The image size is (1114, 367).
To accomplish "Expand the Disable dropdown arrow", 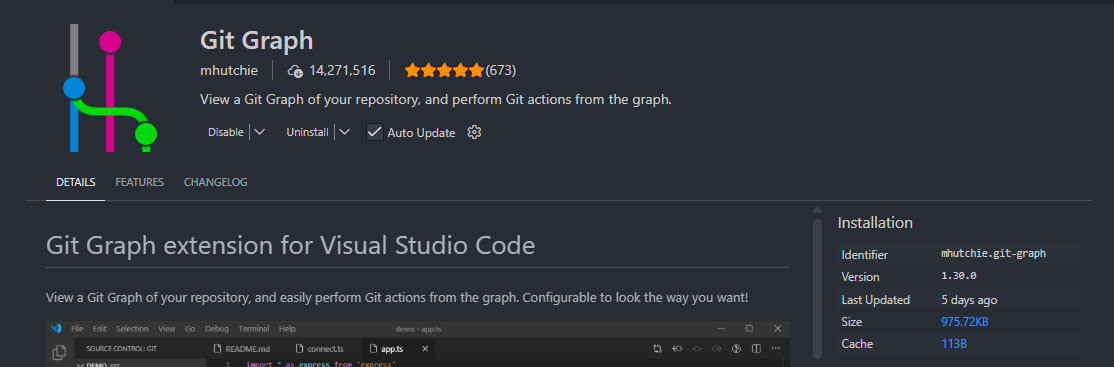I will [259, 132].
